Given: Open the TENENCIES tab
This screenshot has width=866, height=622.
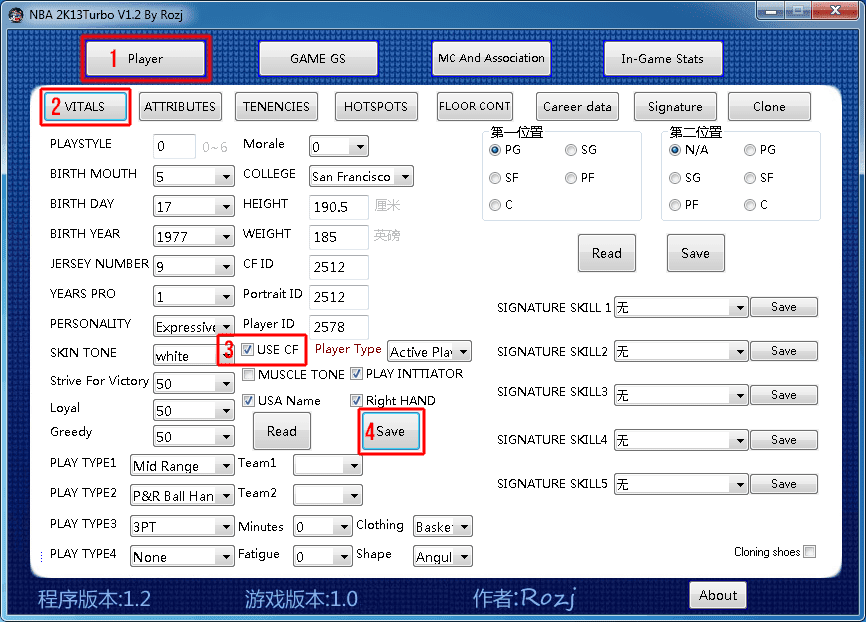Looking at the screenshot, I should pos(276,107).
